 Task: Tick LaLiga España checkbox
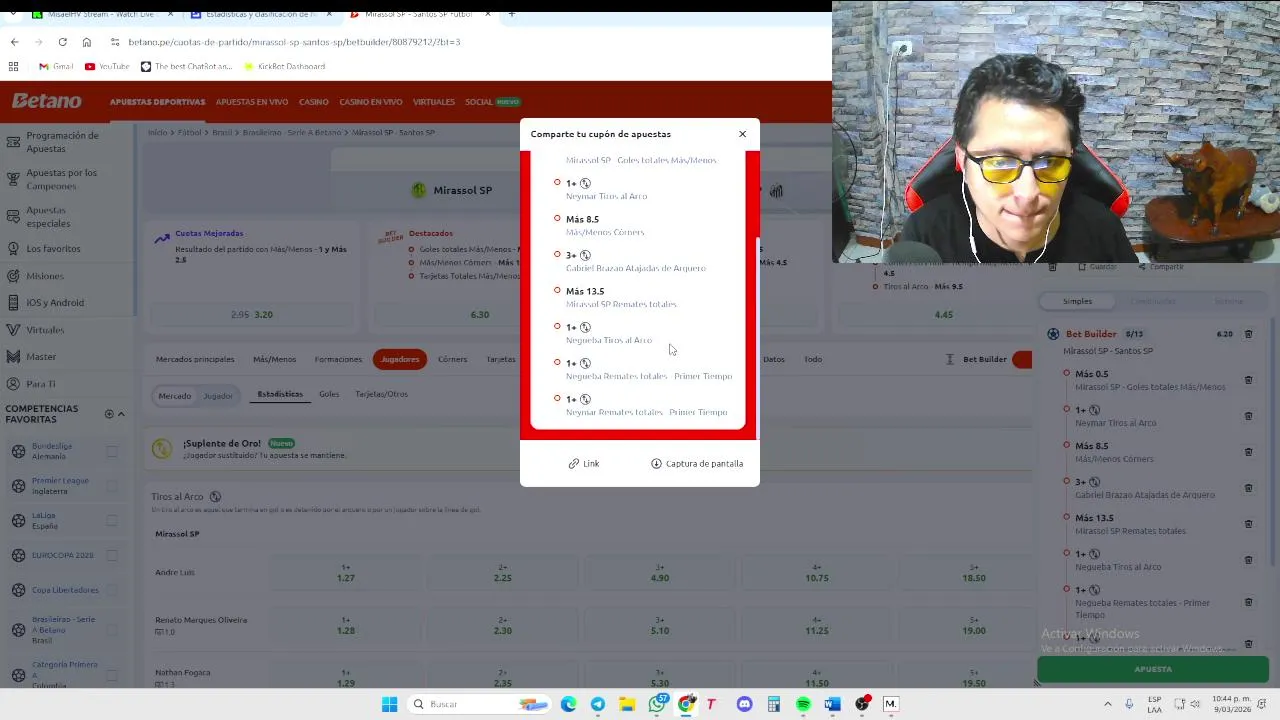(x=112, y=521)
